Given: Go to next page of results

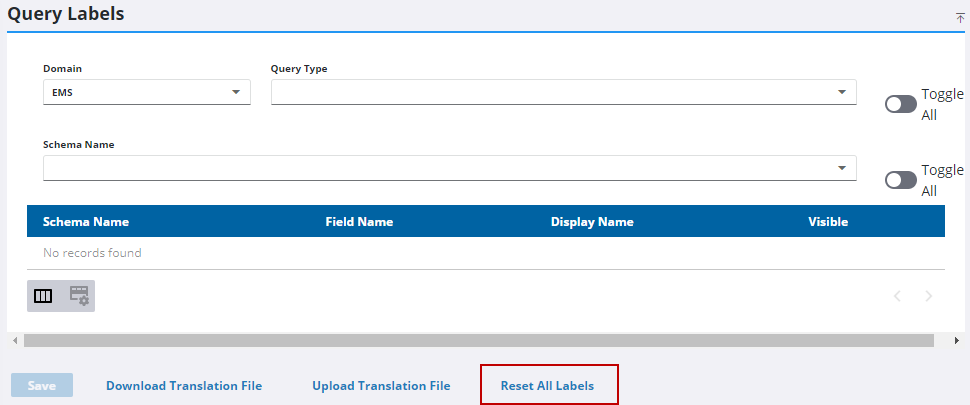Looking at the screenshot, I should (929, 296).
